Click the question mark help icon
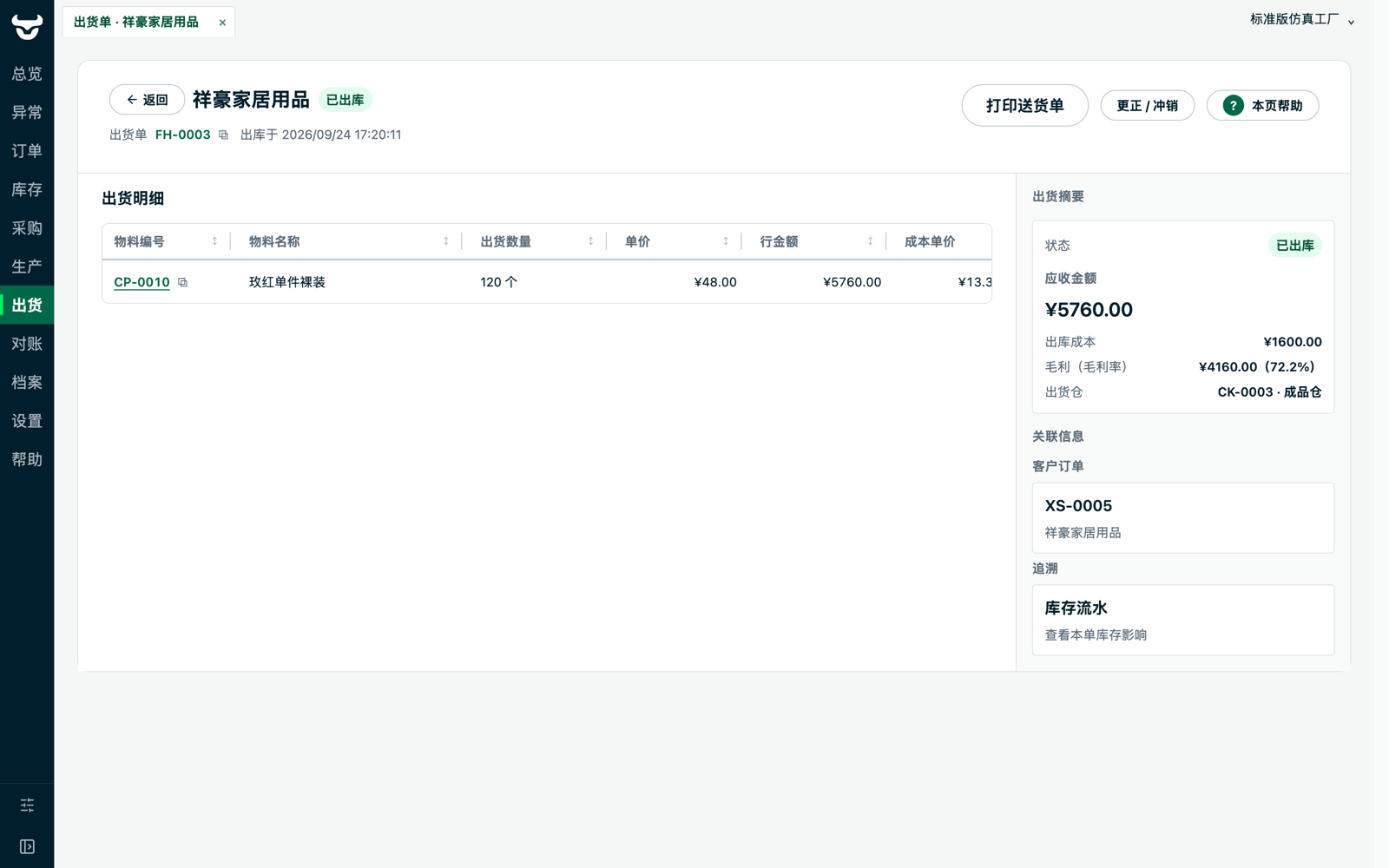This screenshot has height=868, width=1389. click(x=1233, y=106)
